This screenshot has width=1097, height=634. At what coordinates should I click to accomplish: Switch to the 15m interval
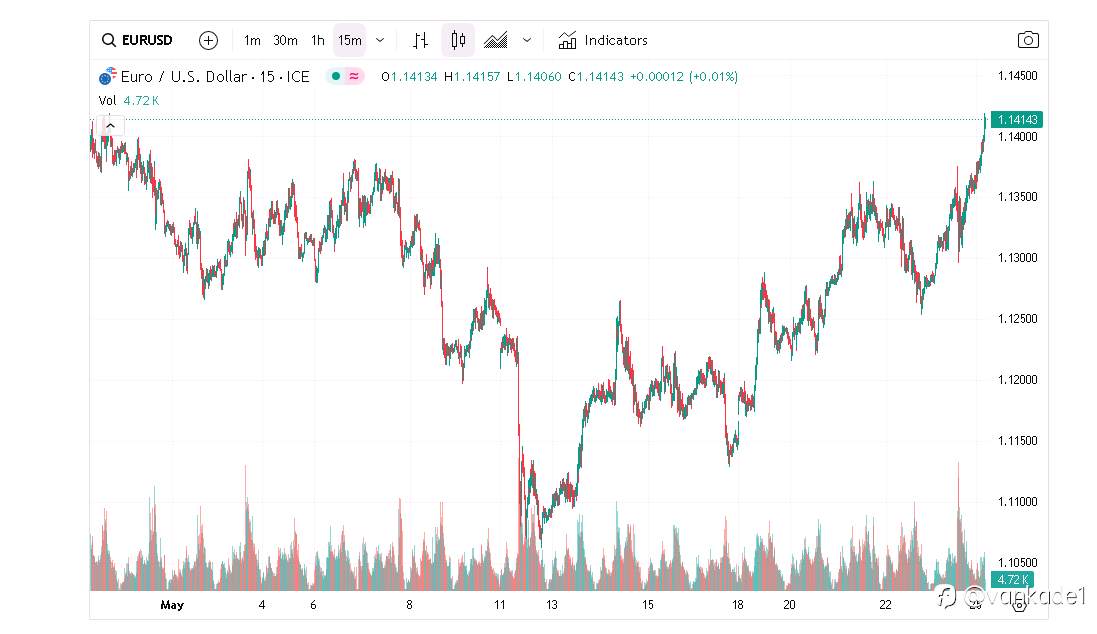(x=349, y=41)
